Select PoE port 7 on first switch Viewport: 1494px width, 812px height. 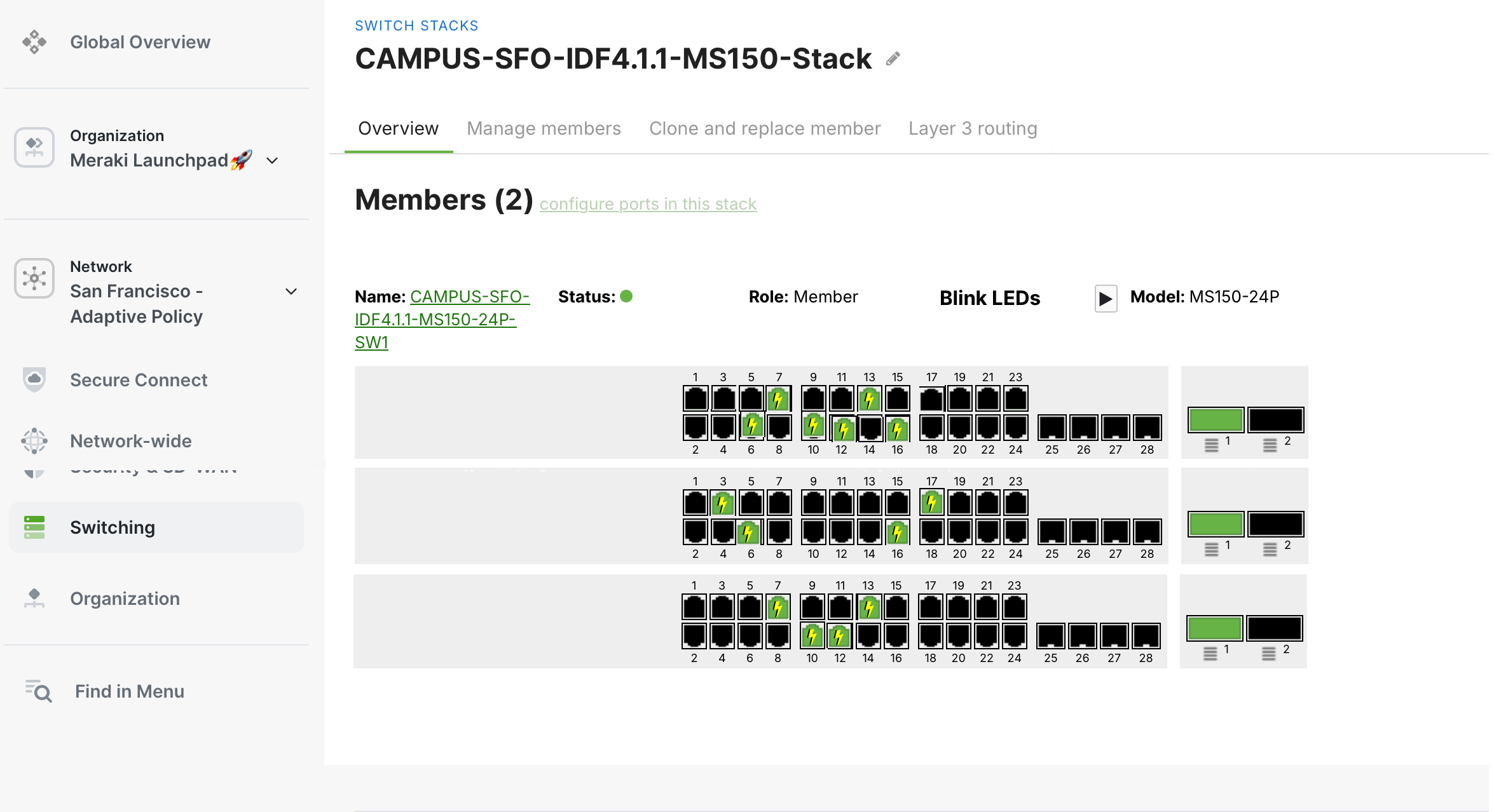[778, 399]
